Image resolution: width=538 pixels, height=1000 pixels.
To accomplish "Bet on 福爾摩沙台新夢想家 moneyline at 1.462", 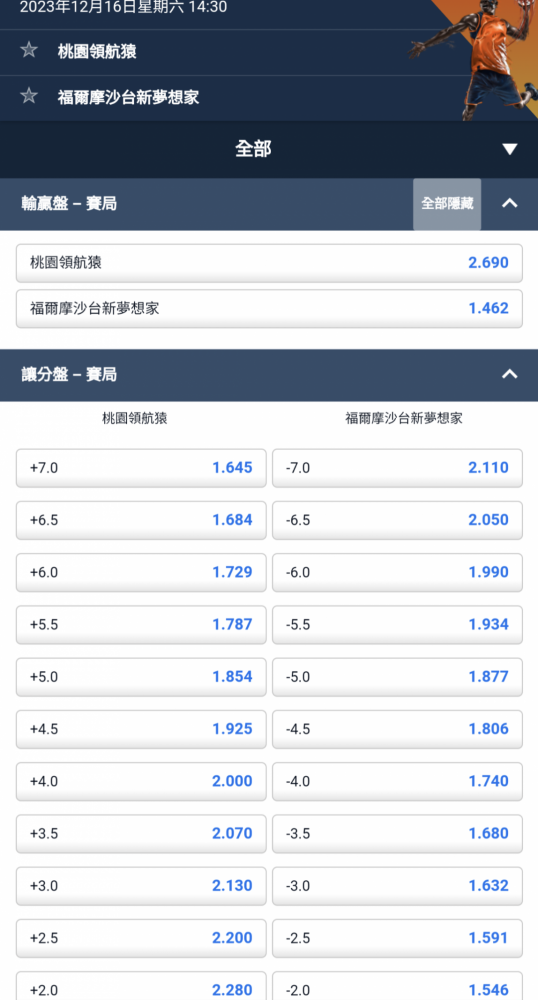I will coord(269,309).
